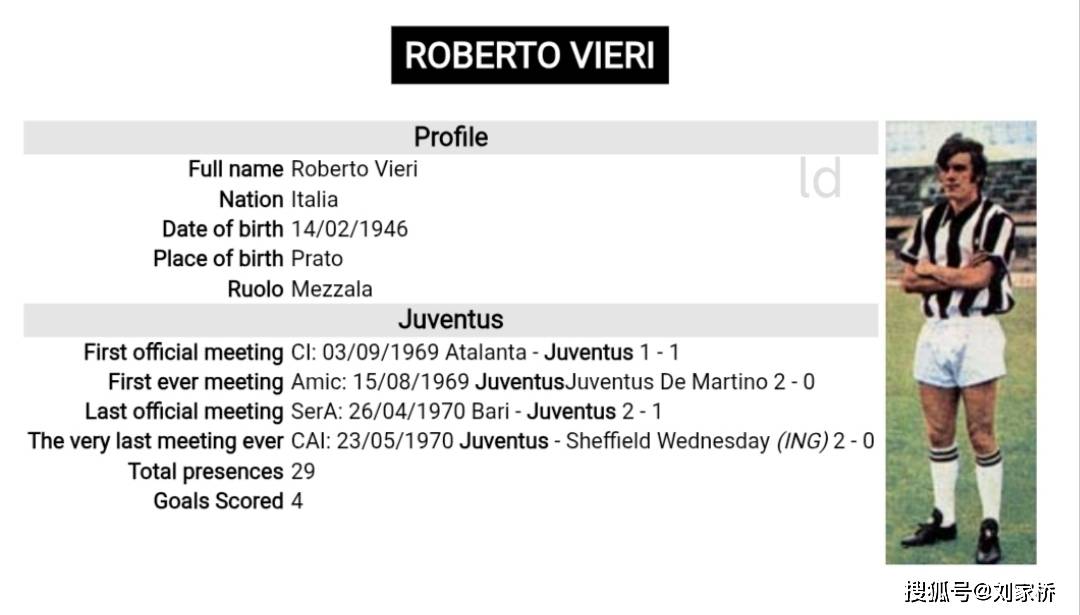Image resolution: width=1080 pixels, height=615 pixels.
Task: Click the Sheffield Wednesday team name
Action: coord(667,442)
